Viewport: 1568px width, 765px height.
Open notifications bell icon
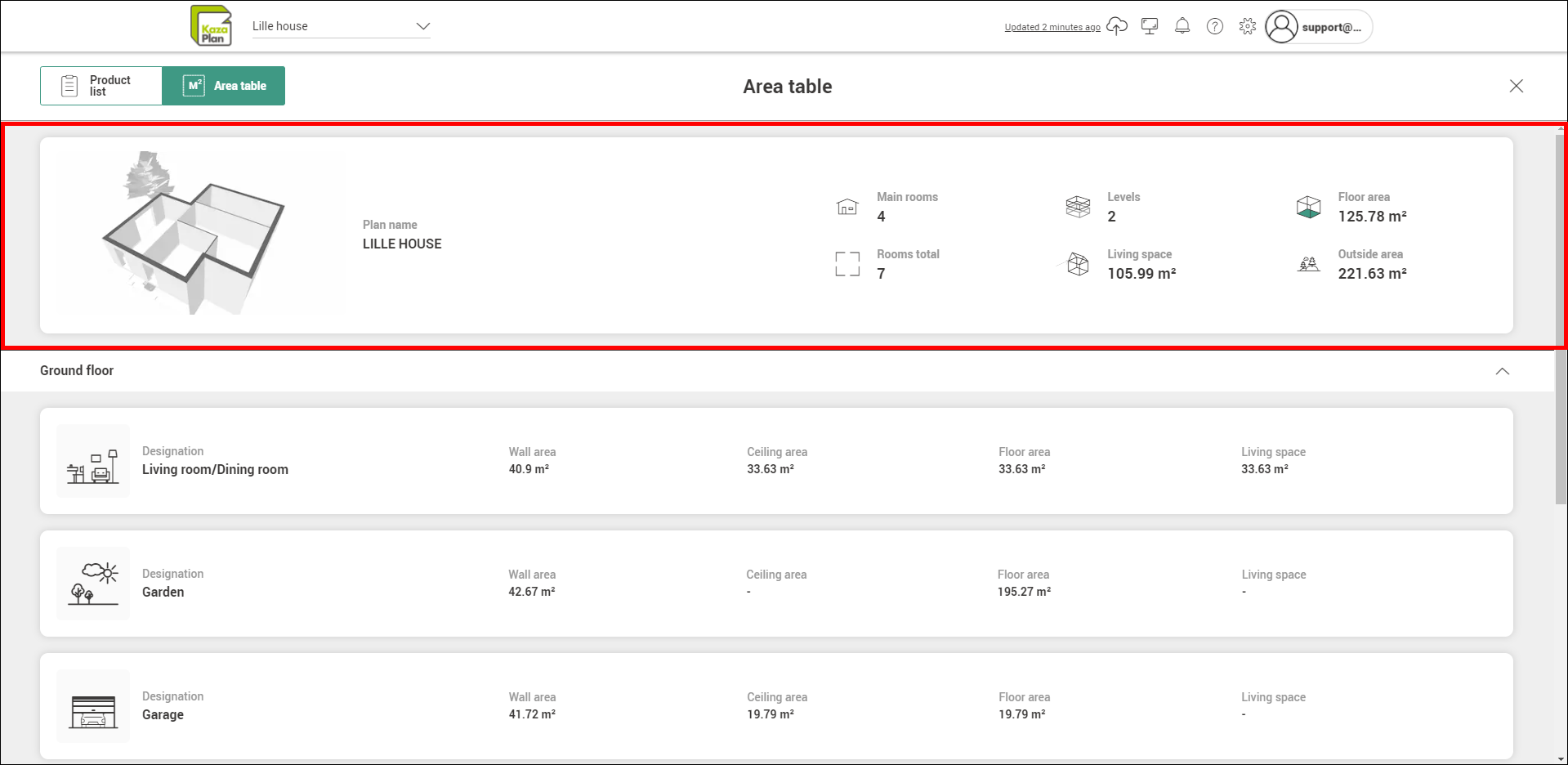coord(1182,26)
